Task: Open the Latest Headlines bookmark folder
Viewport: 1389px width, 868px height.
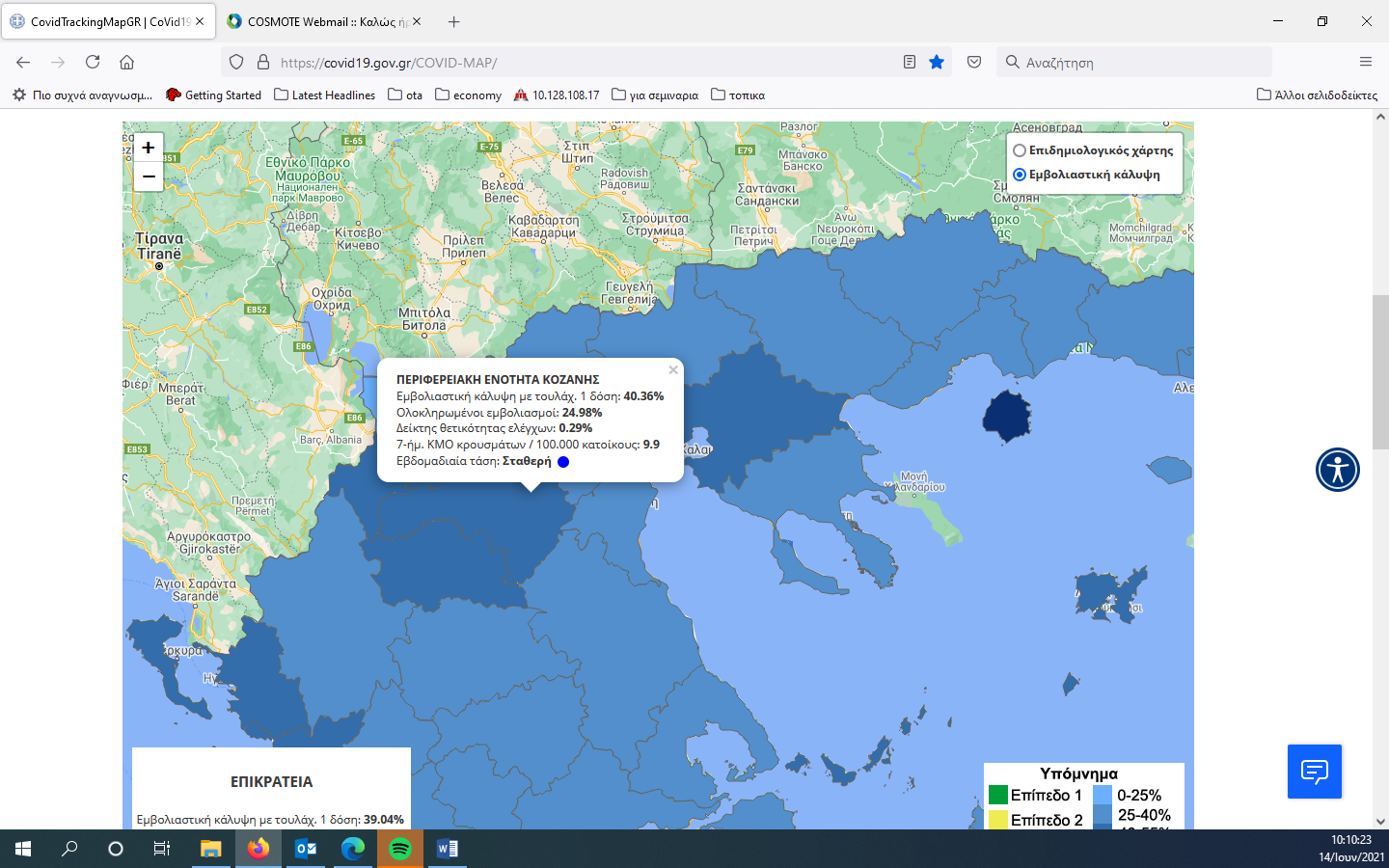Action: [x=324, y=95]
